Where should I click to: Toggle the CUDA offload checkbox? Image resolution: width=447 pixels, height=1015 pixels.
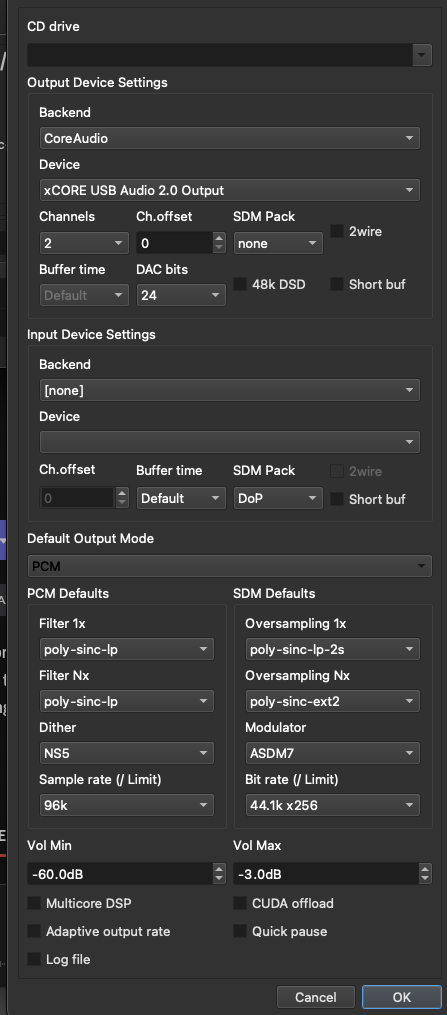(240, 903)
